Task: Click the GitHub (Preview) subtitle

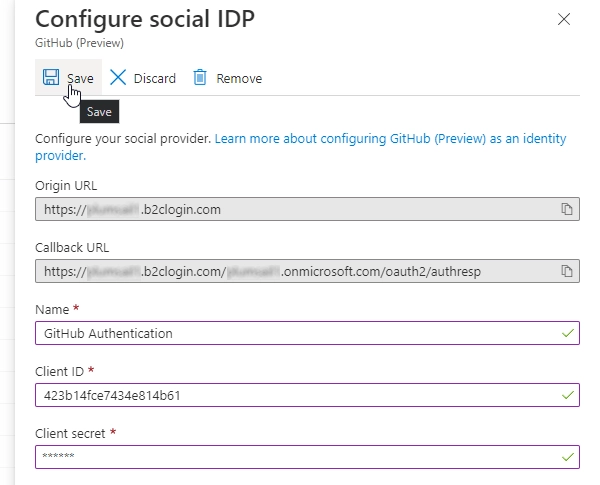Action: tap(80, 43)
